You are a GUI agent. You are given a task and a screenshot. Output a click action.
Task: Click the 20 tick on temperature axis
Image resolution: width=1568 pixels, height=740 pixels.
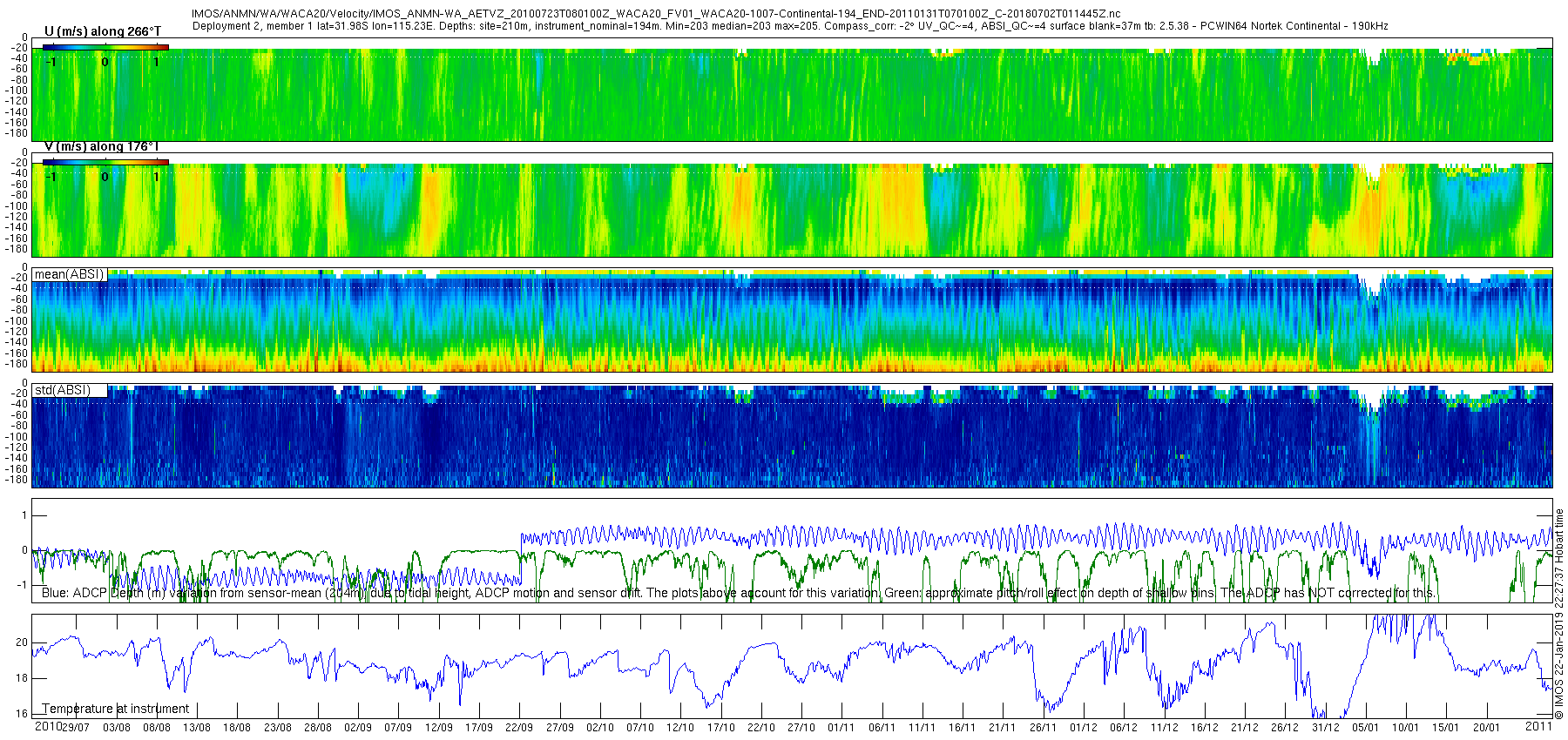pos(22,642)
